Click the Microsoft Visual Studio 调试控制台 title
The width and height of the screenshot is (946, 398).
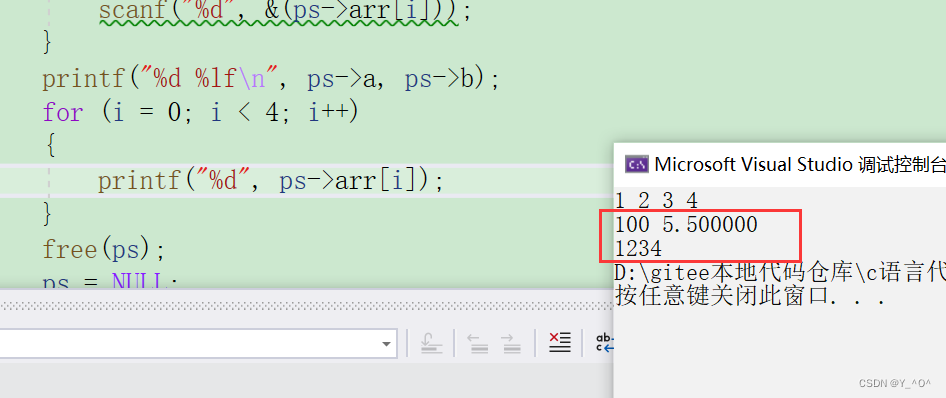click(x=800, y=164)
